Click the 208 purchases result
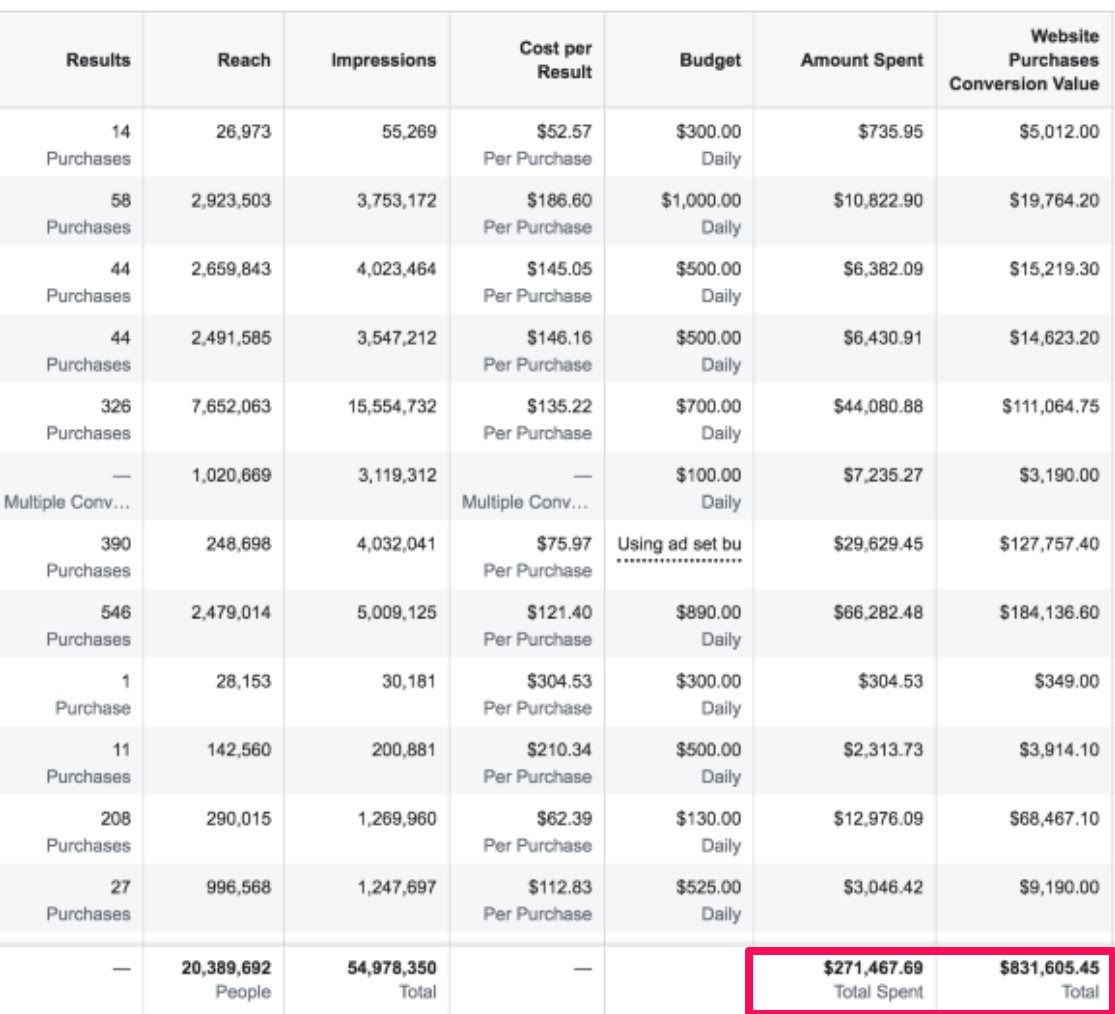 pyautogui.click(x=115, y=818)
